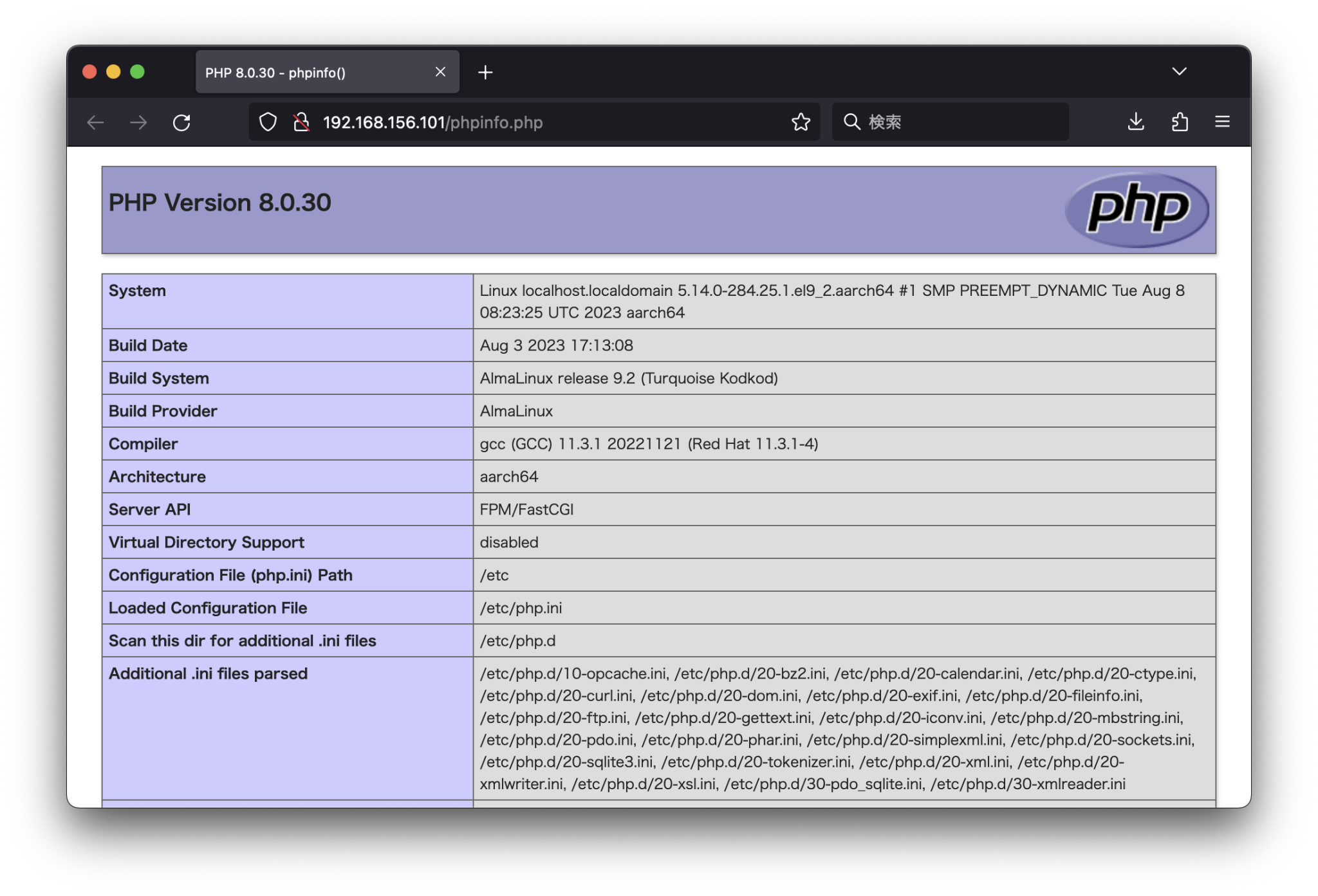Click the green macOS zoom button
The image size is (1318, 896).
(137, 72)
